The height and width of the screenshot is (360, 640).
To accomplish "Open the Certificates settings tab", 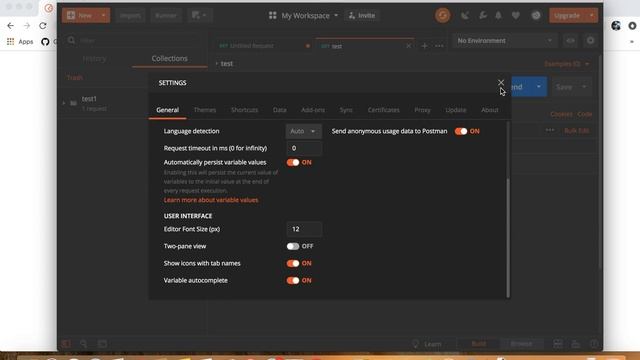I will tap(384, 110).
